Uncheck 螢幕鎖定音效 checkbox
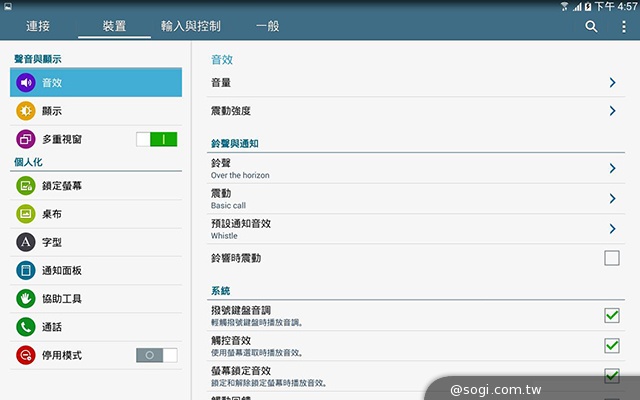This screenshot has width=640, height=400. click(611, 376)
